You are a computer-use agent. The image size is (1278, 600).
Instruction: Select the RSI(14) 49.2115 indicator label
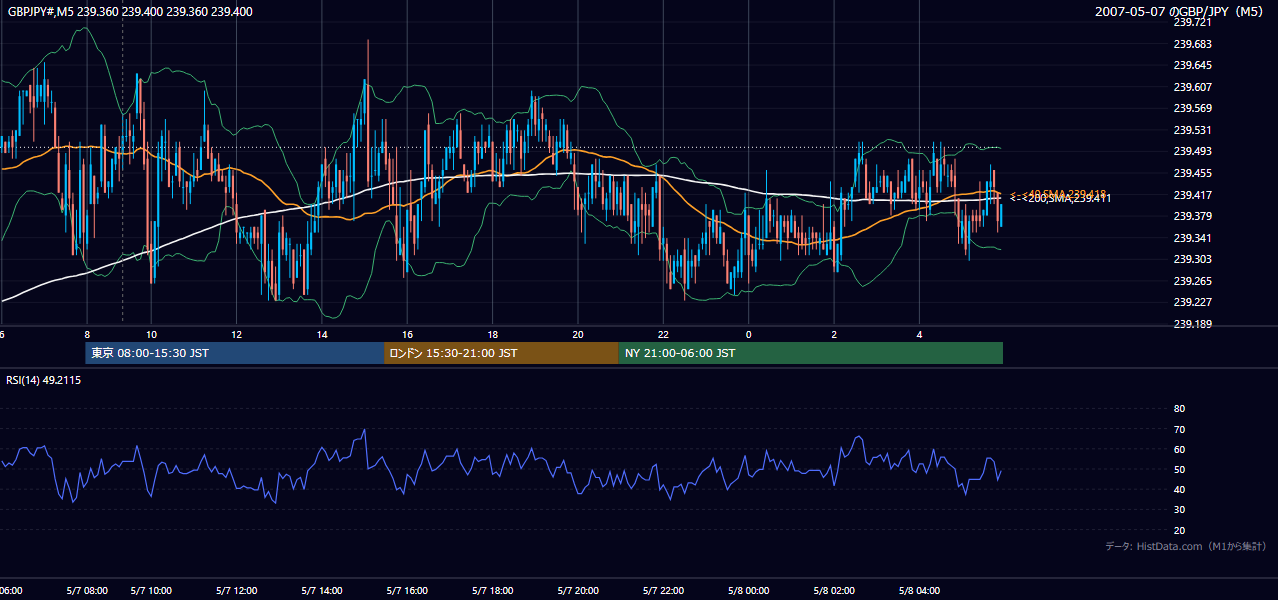click(x=44, y=380)
